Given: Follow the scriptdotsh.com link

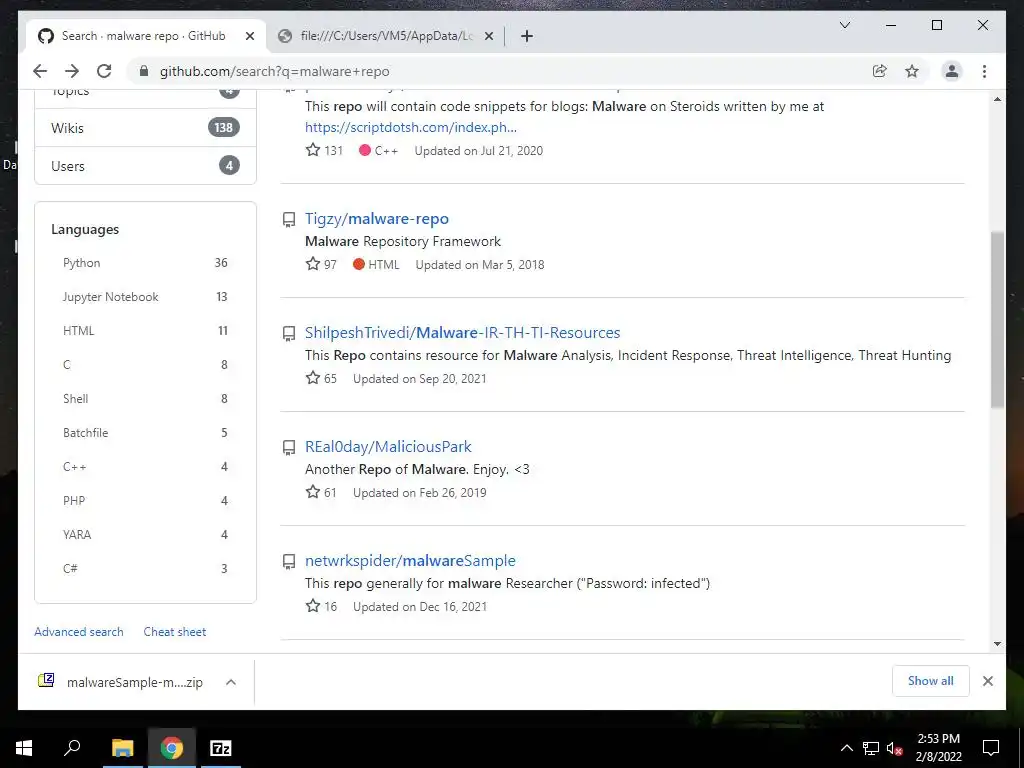Looking at the screenshot, I should click(411, 127).
